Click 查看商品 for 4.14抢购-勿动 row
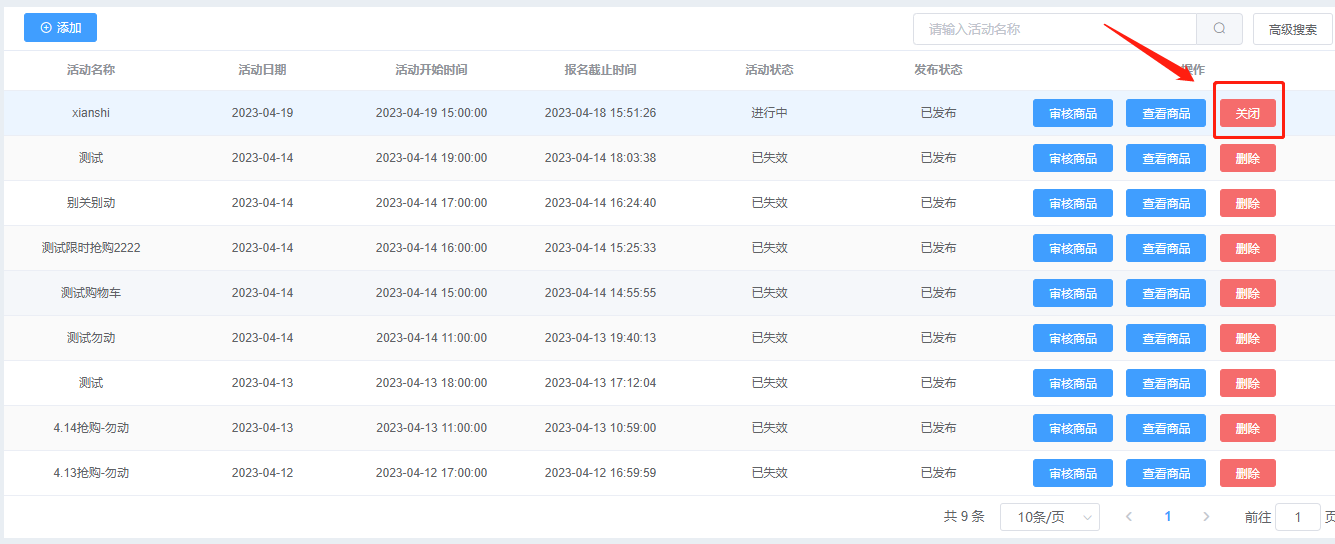 pyautogui.click(x=1166, y=428)
